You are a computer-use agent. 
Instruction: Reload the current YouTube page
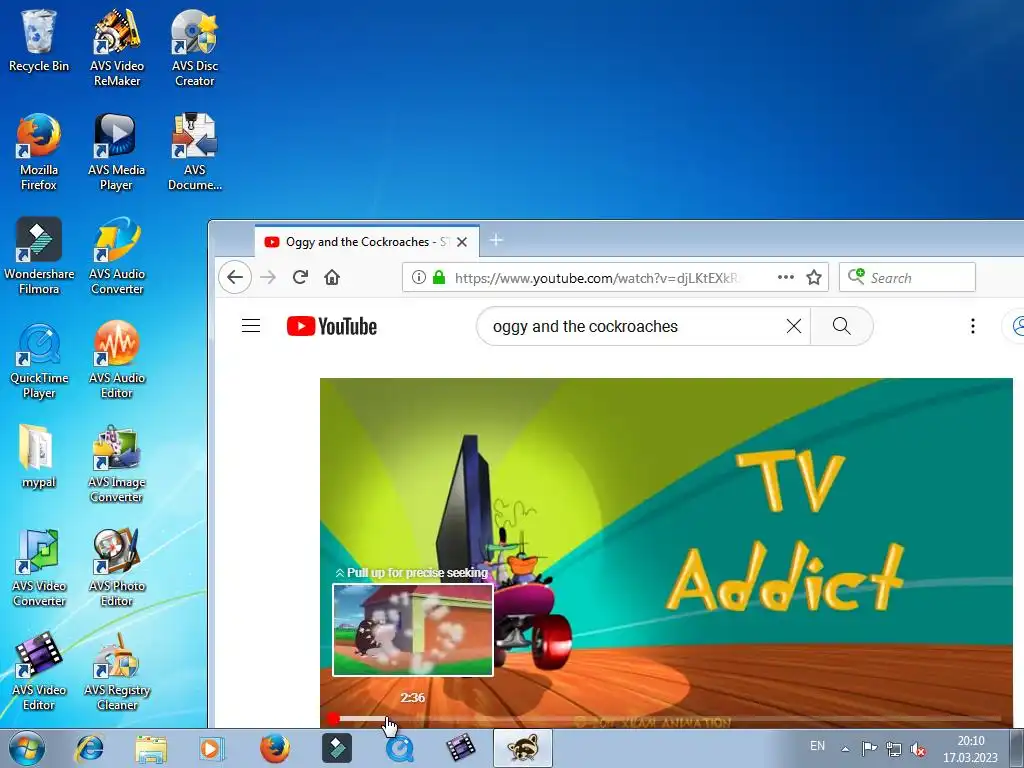(300, 277)
